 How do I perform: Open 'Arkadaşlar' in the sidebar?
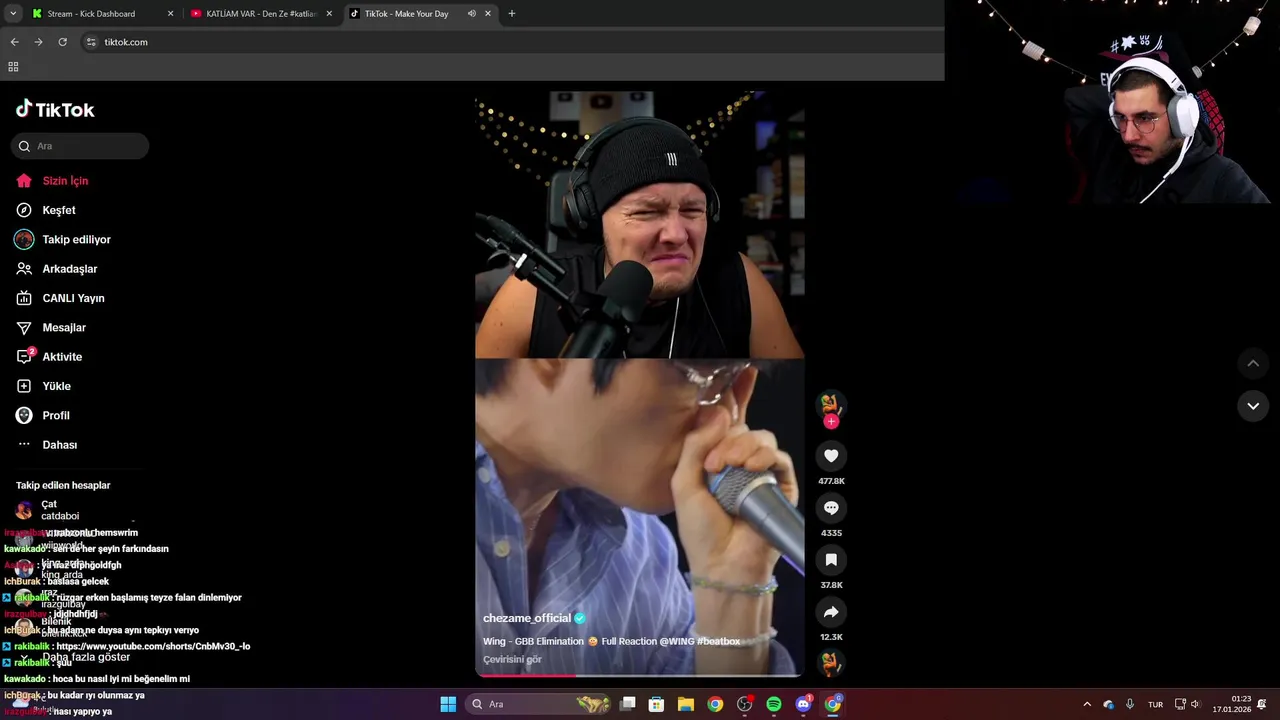point(69,269)
